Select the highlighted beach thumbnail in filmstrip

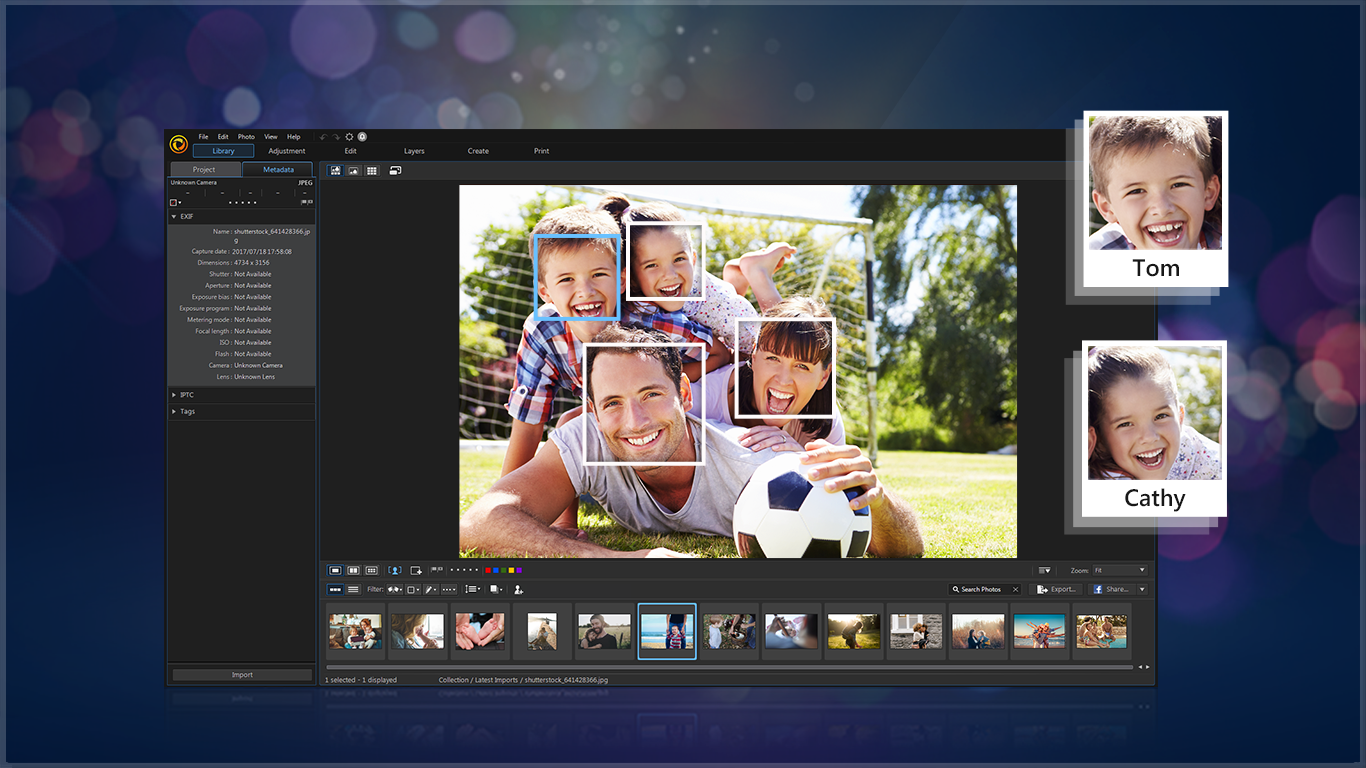[667, 631]
